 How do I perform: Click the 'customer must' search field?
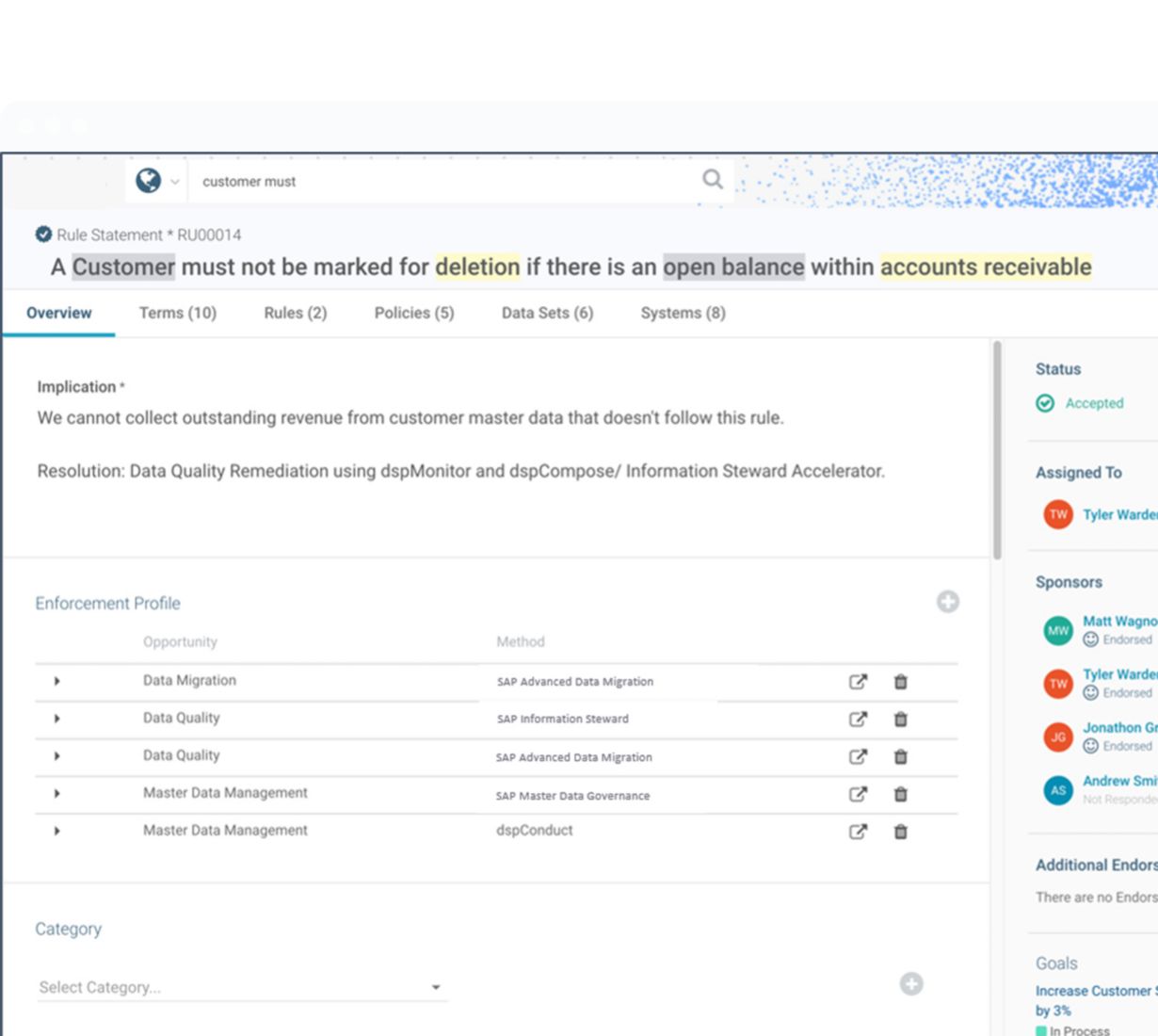coord(442,181)
